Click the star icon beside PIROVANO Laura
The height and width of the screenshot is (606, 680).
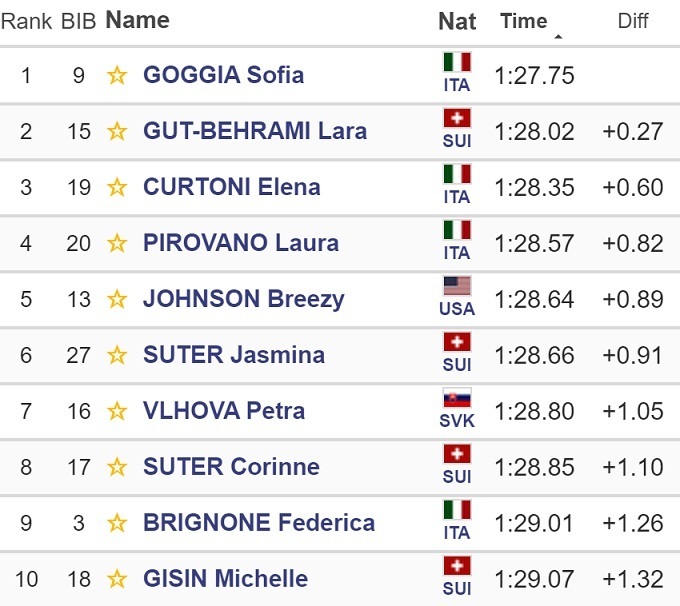click(x=117, y=243)
